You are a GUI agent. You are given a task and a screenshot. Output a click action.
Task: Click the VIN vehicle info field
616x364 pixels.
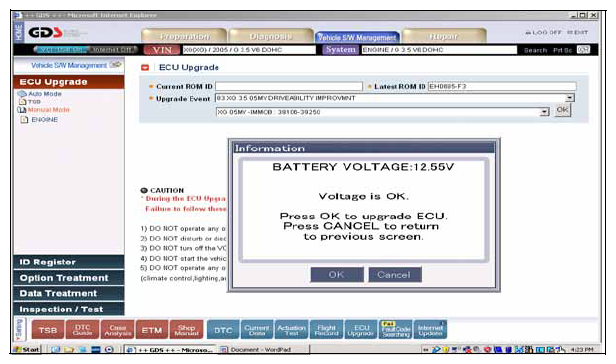[249, 50]
